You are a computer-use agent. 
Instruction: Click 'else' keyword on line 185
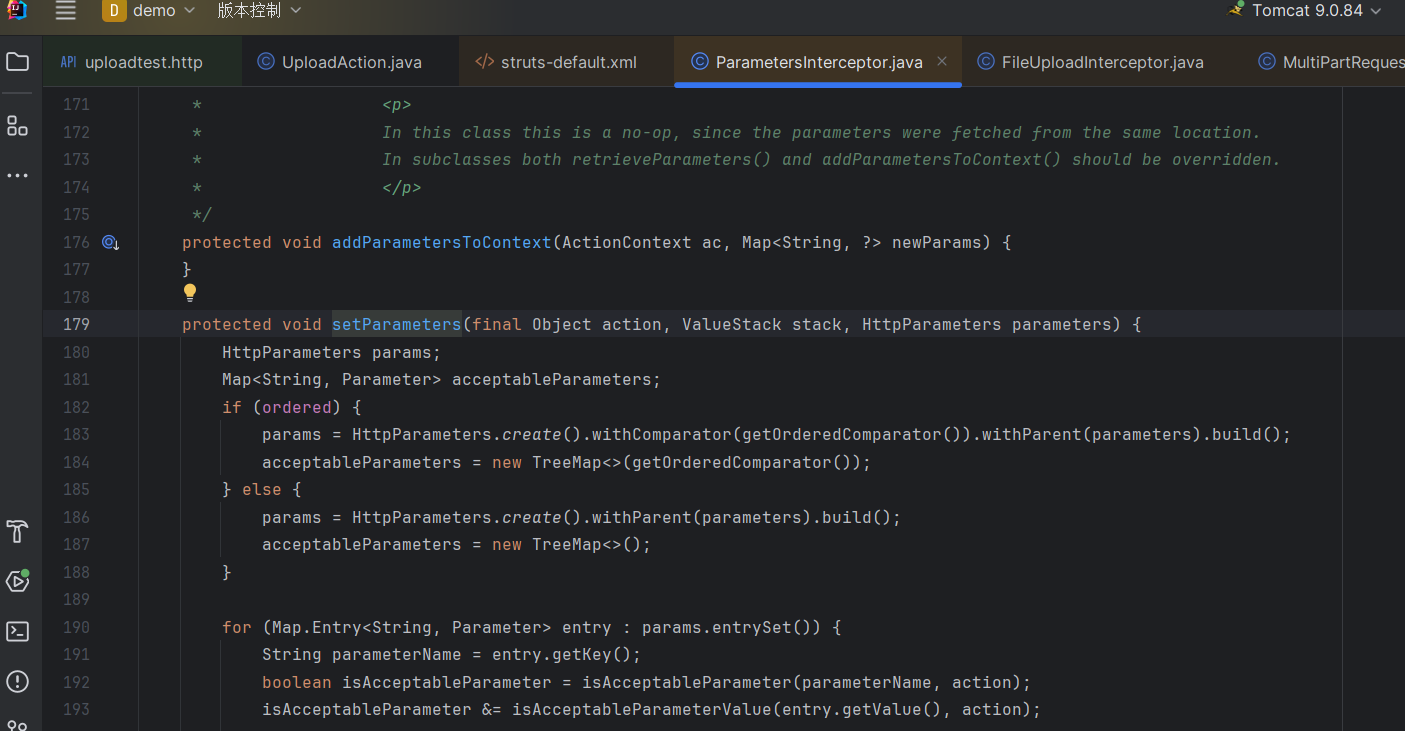[262, 489]
